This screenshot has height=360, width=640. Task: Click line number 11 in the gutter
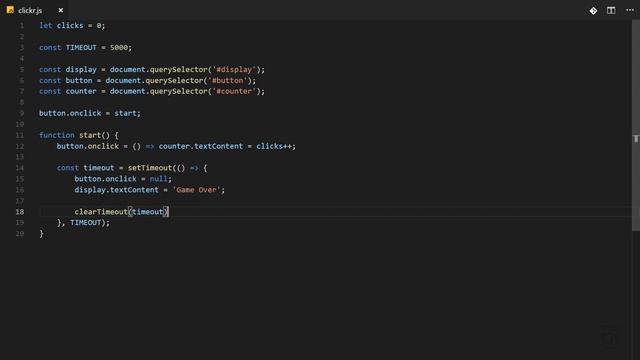click(x=20, y=135)
